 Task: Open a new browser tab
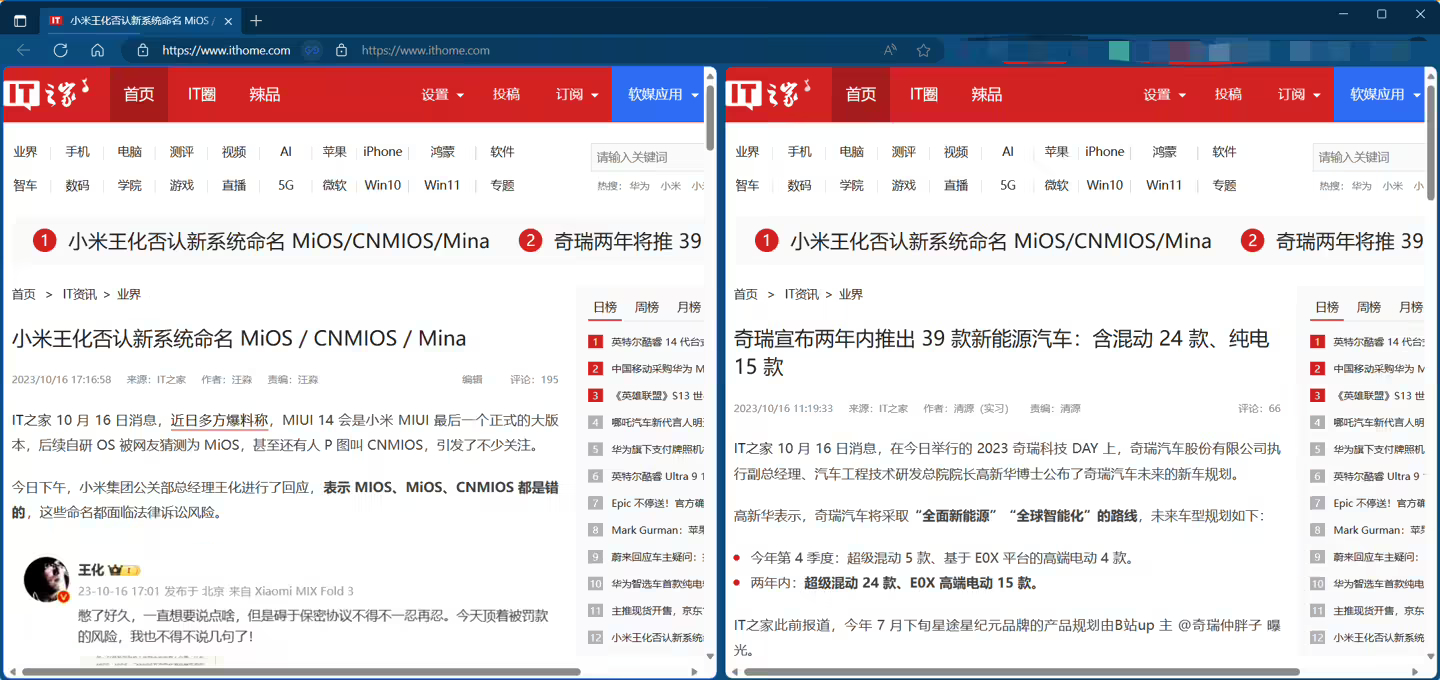coord(256,20)
